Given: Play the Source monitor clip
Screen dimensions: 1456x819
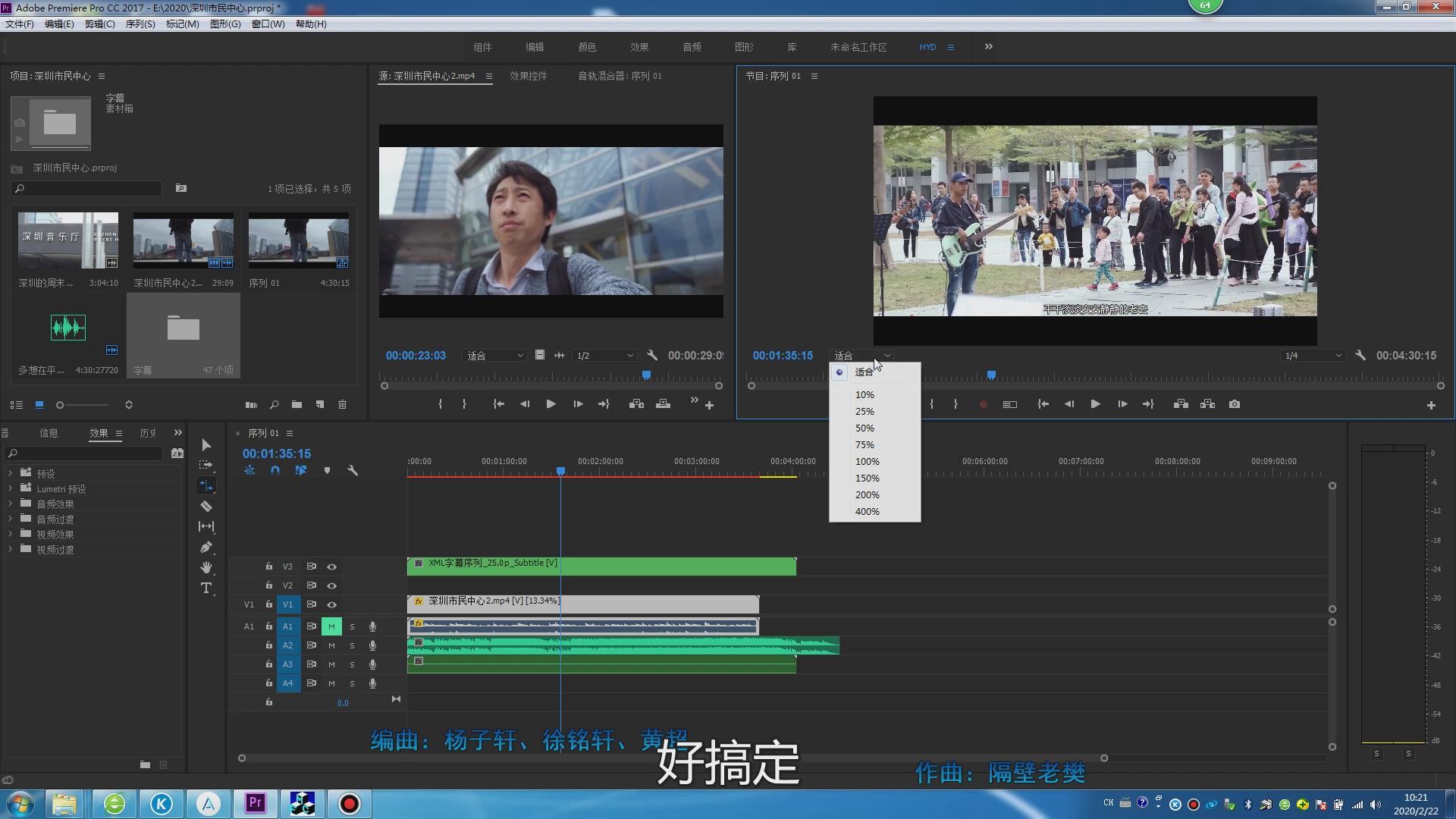Looking at the screenshot, I should coord(551,404).
